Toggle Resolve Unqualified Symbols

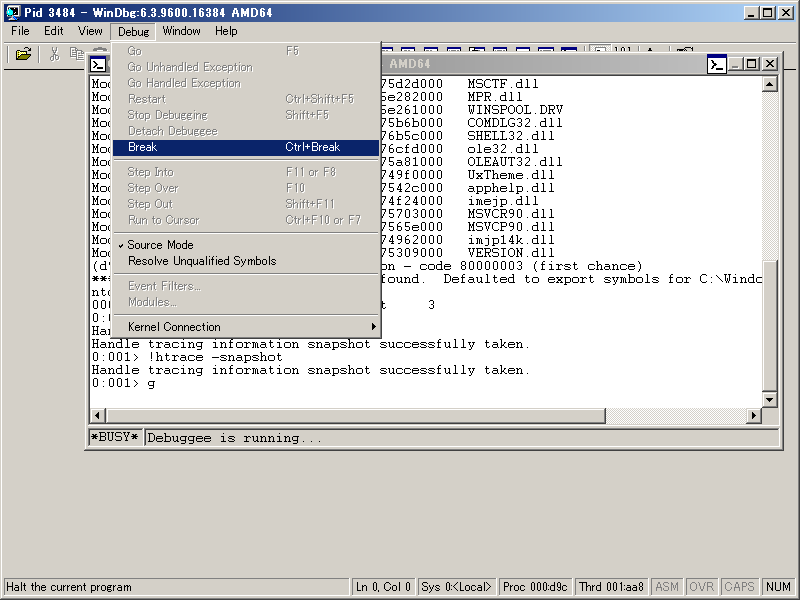click(246, 261)
